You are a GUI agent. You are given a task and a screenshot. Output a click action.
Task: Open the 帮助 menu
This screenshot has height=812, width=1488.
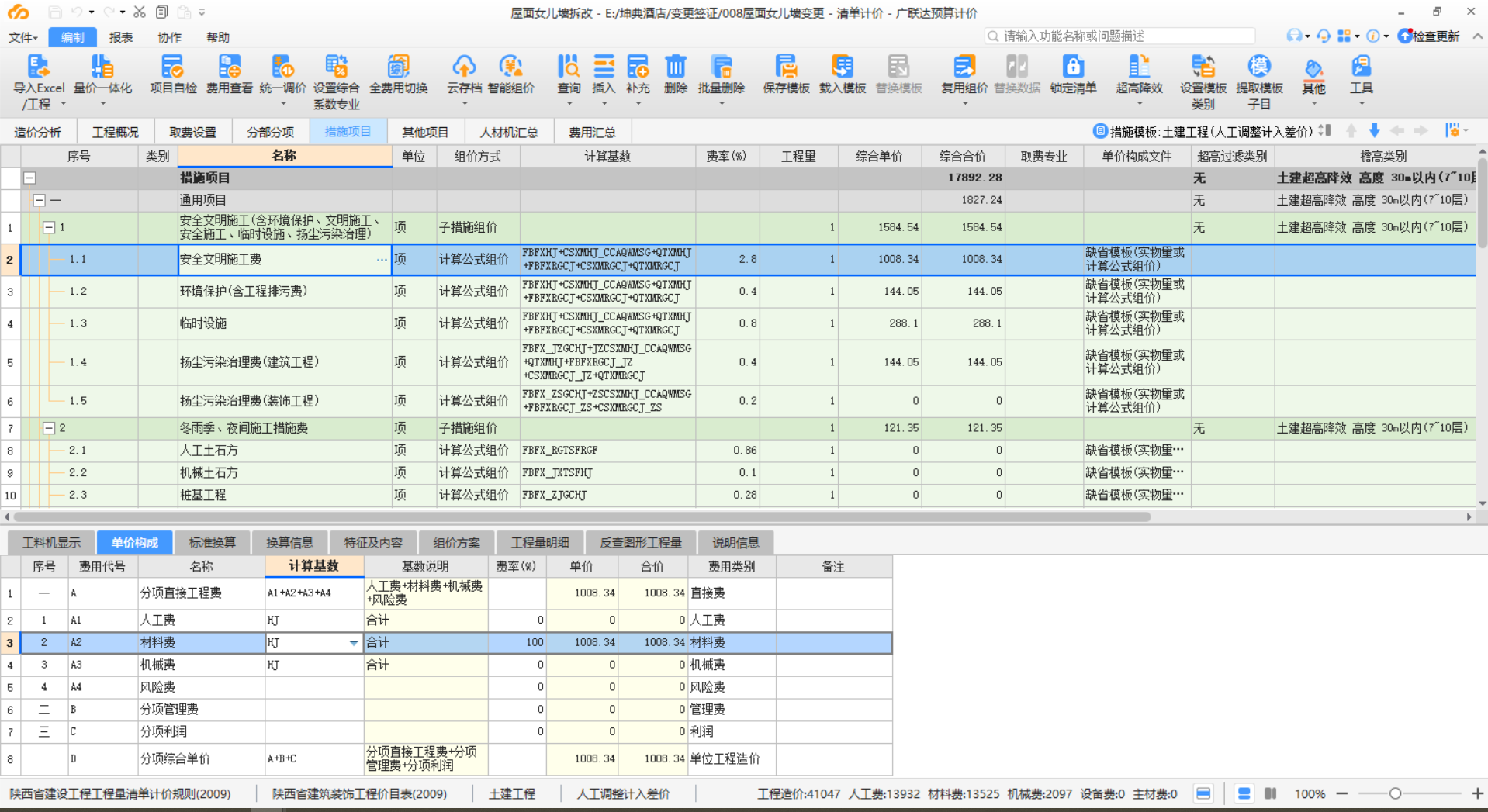point(218,37)
